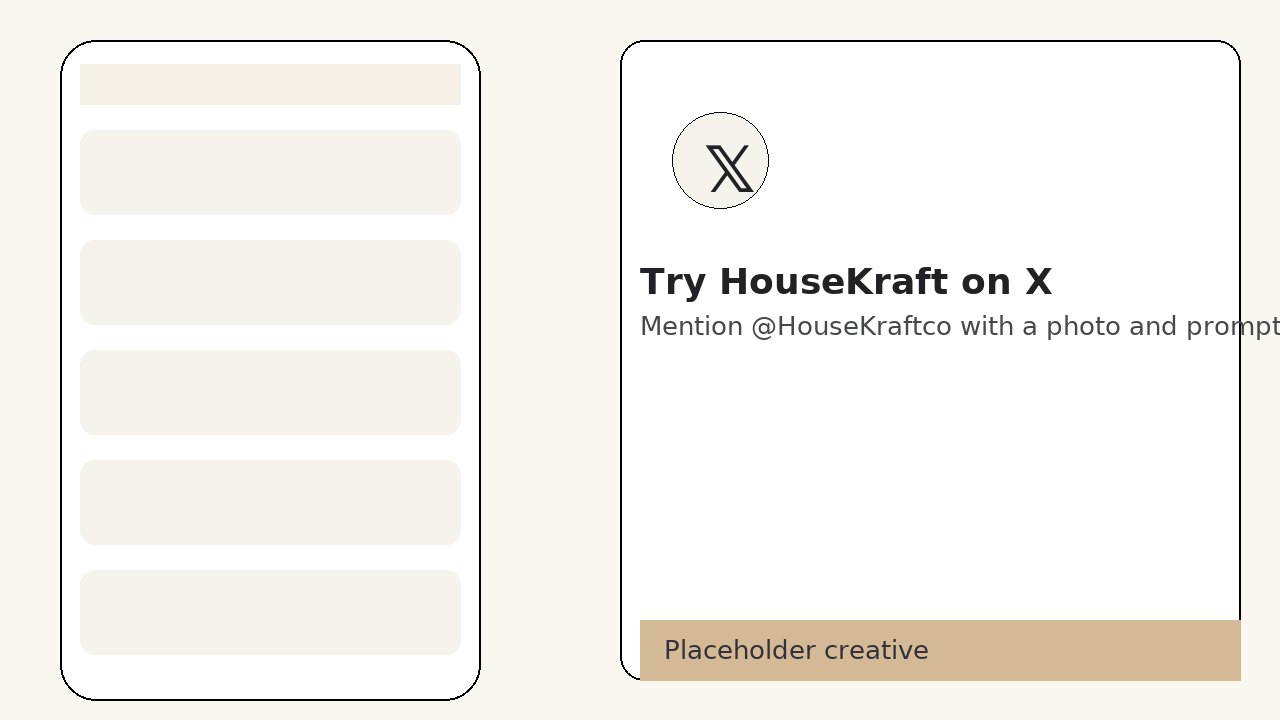Click the third placeholder row in phone list

point(270,392)
